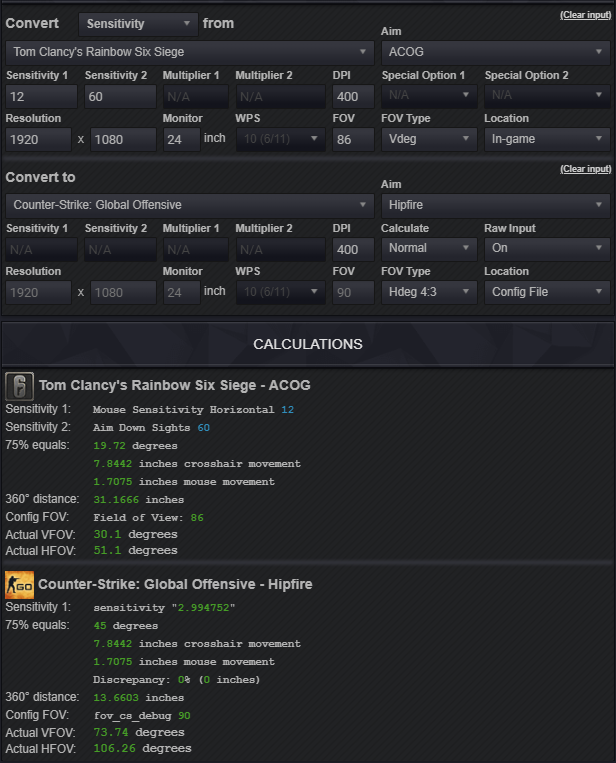Screen dimensions: 616x763
Task: Open the ACOG aim dropdown
Action: click(495, 52)
